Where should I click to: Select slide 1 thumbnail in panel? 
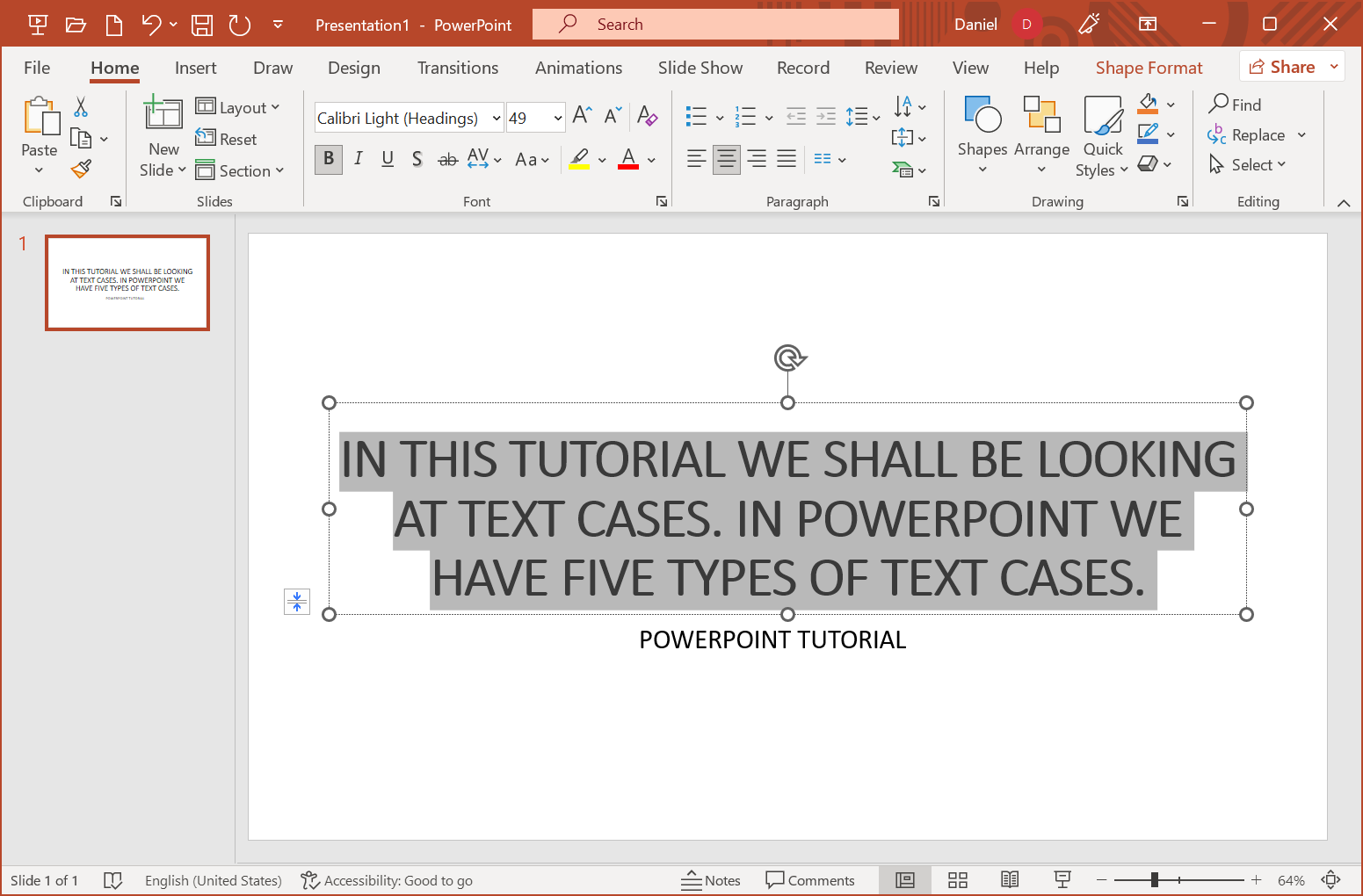[127, 283]
